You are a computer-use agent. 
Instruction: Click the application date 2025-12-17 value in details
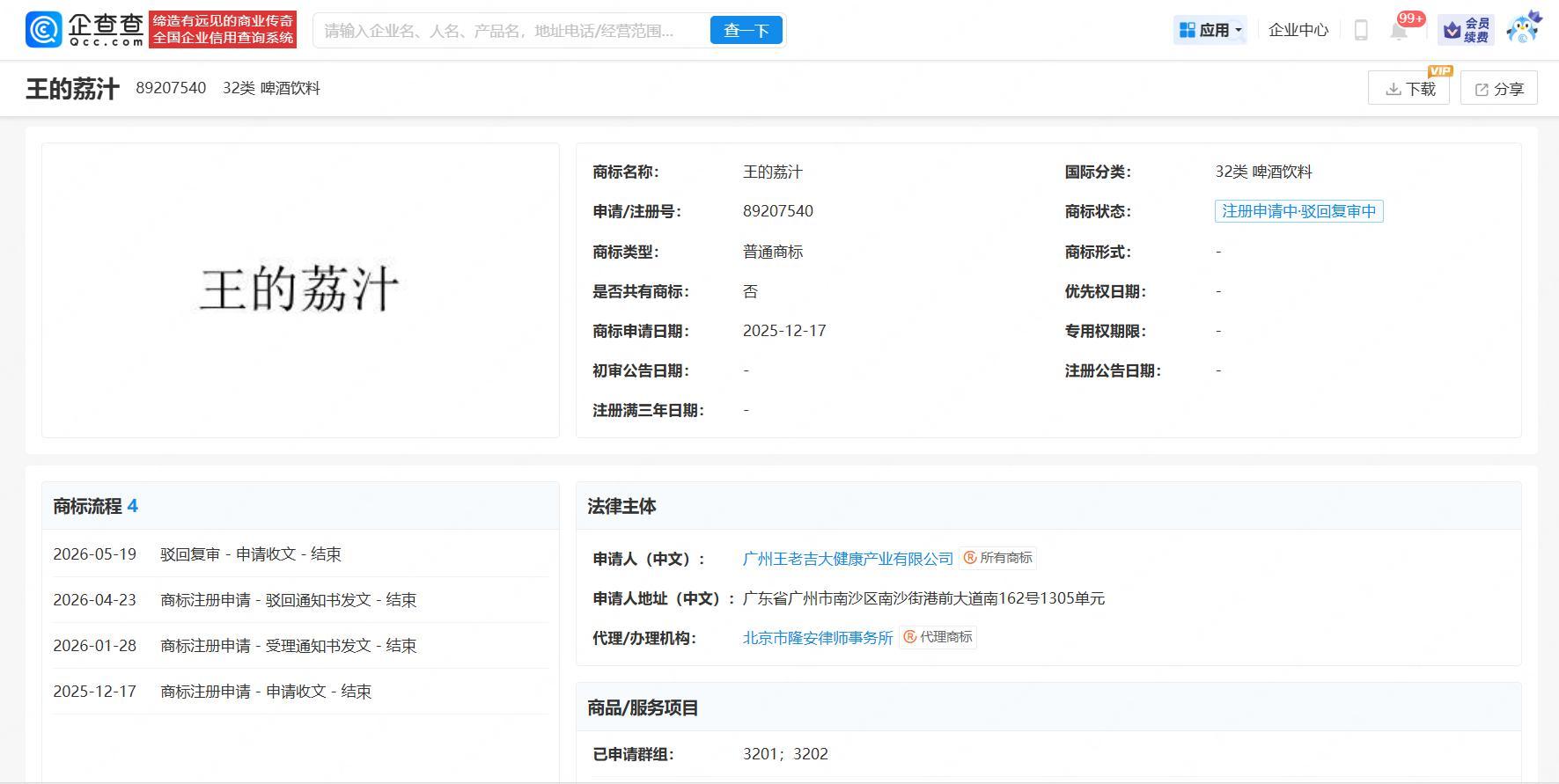tap(784, 331)
